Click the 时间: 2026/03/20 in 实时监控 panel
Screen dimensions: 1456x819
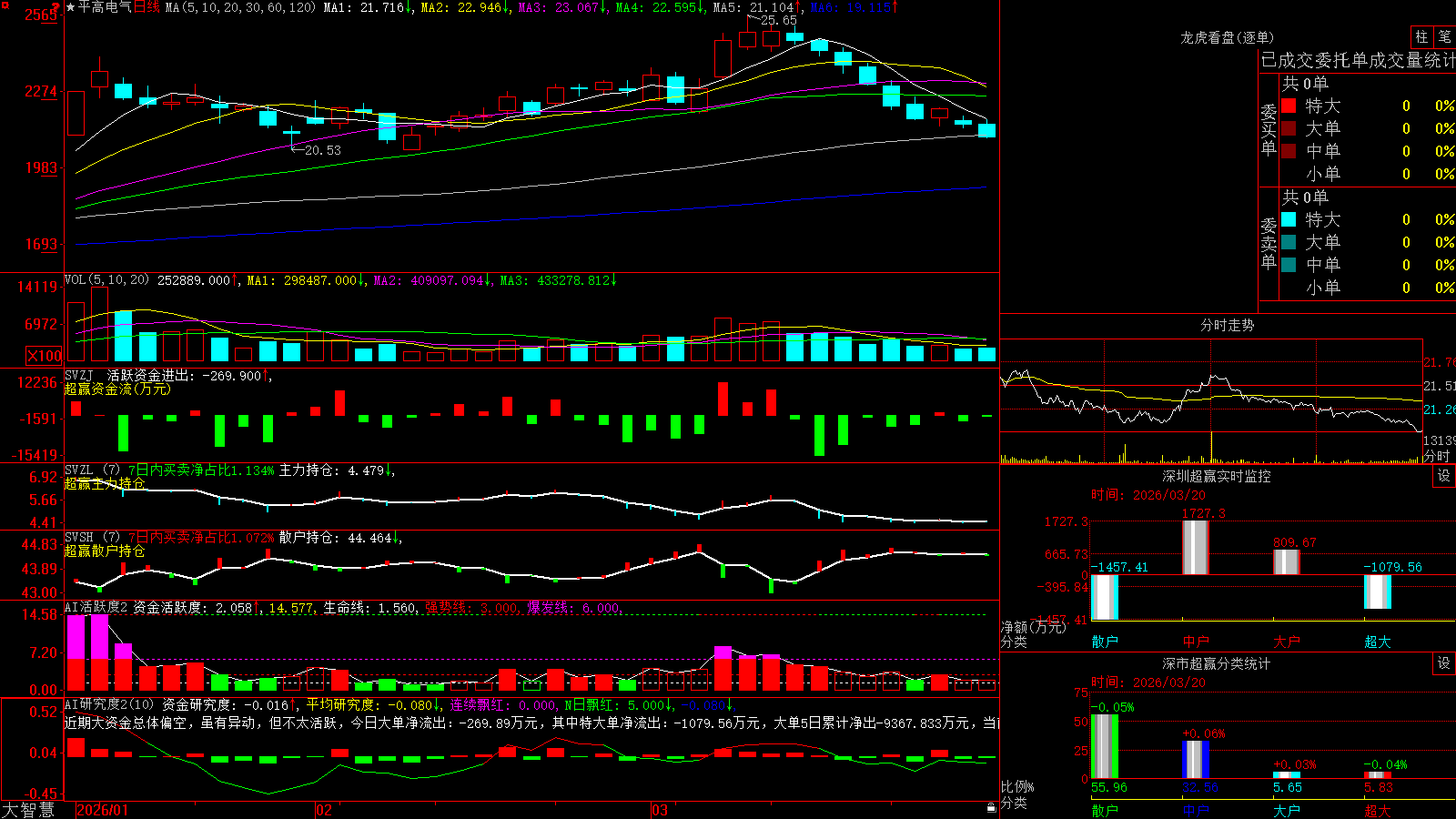click(x=1148, y=495)
